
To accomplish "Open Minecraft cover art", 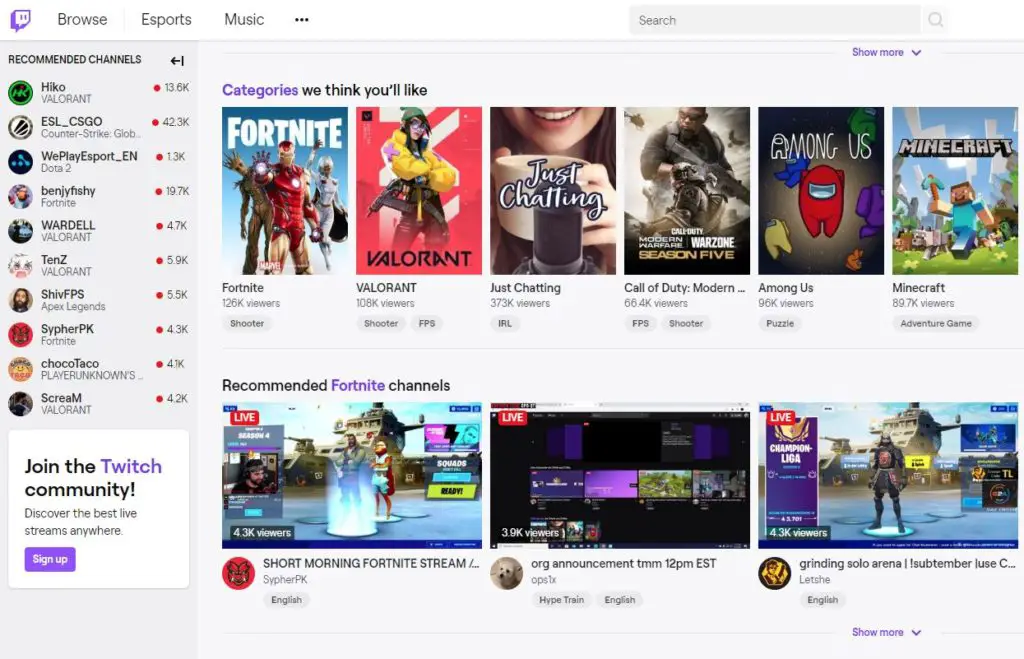I will (955, 191).
